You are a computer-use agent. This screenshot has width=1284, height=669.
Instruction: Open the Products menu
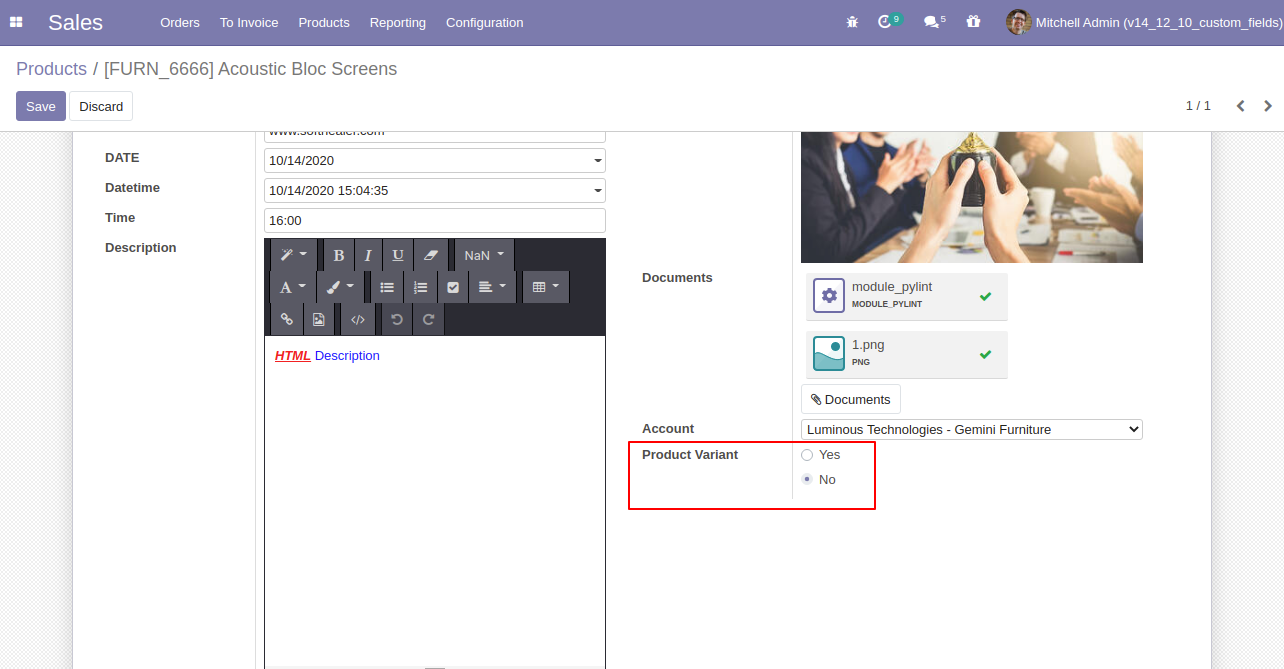pos(324,22)
